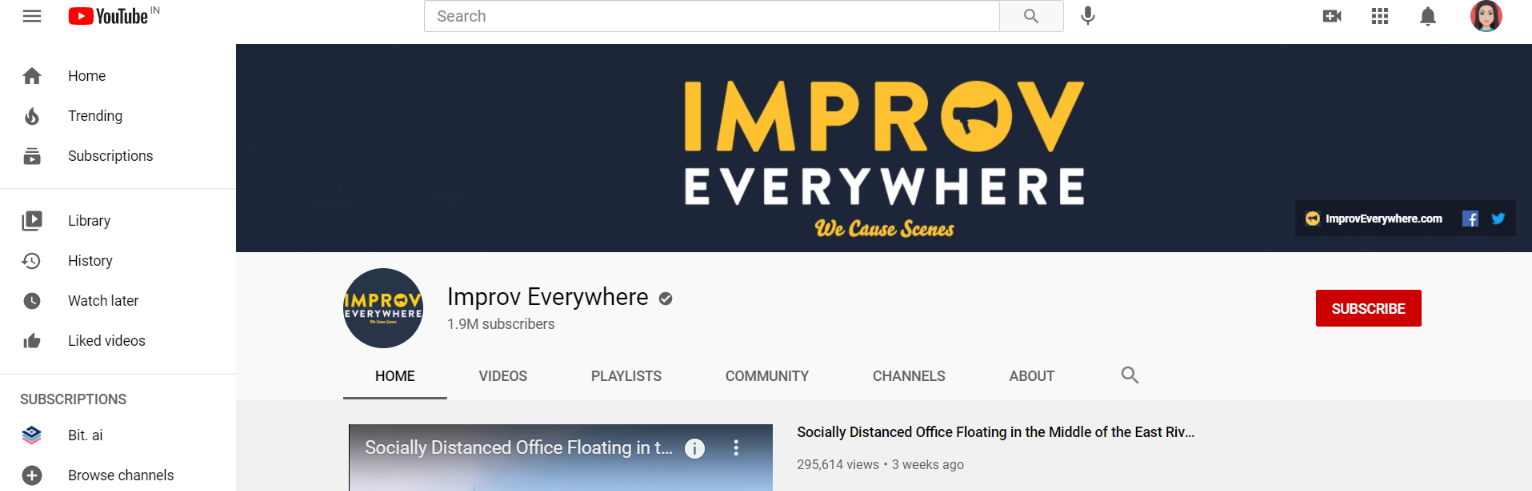1532x491 pixels.
Task: Open Twitter link in banner
Action: [x=1498, y=218]
